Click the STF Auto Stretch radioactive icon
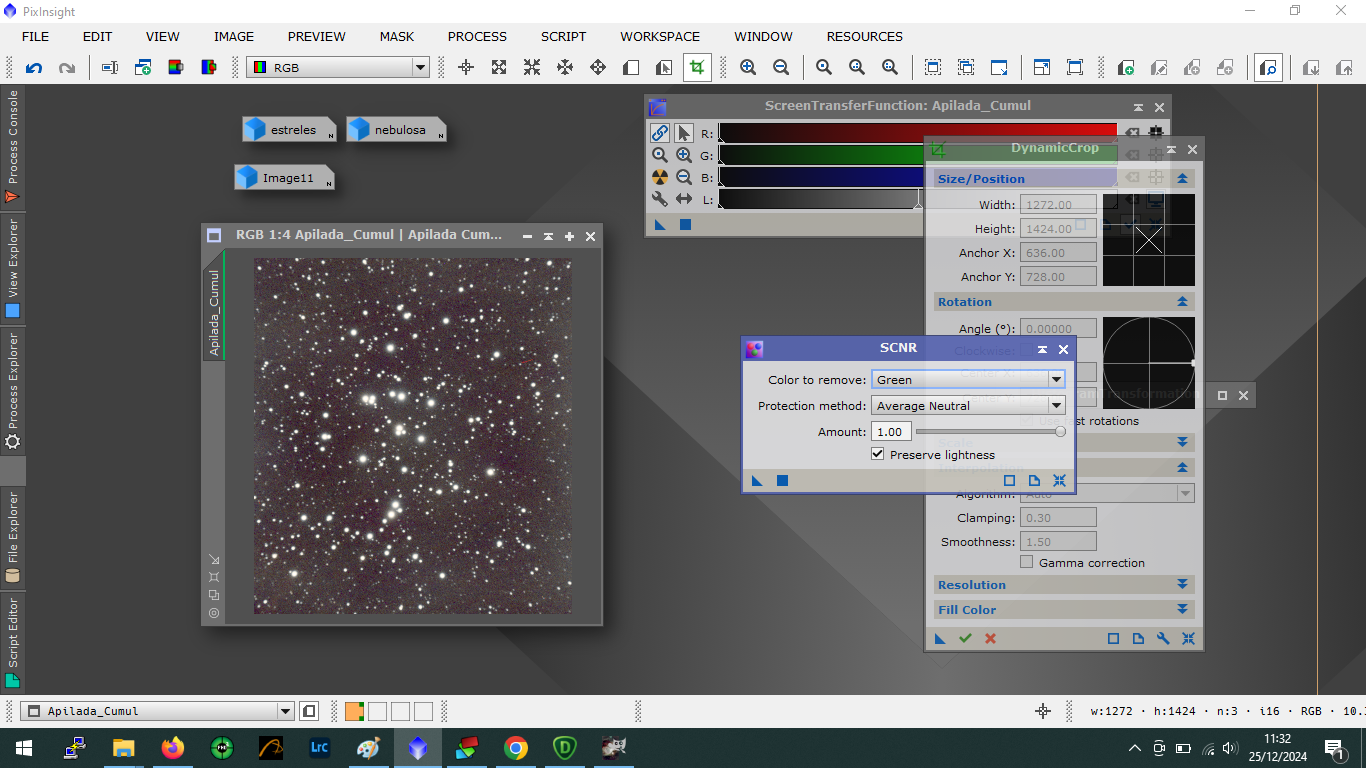The width and height of the screenshot is (1366, 768). pyautogui.click(x=660, y=177)
